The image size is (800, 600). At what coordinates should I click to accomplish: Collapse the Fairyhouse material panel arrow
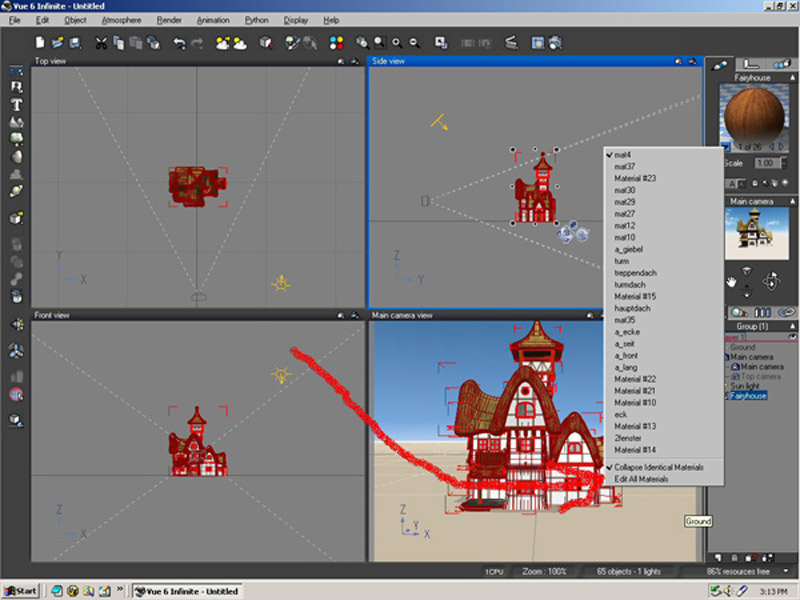(793, 77)
